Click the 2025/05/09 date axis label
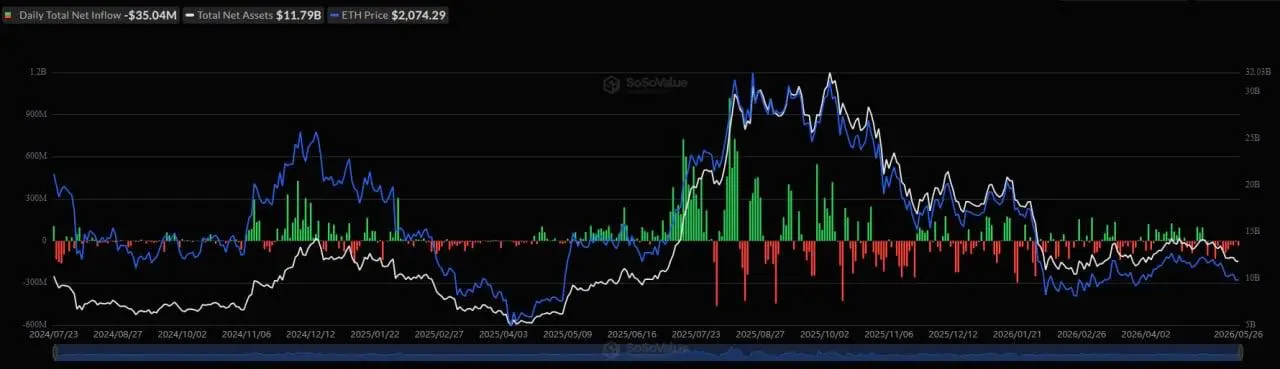 (x=567, y=336)
